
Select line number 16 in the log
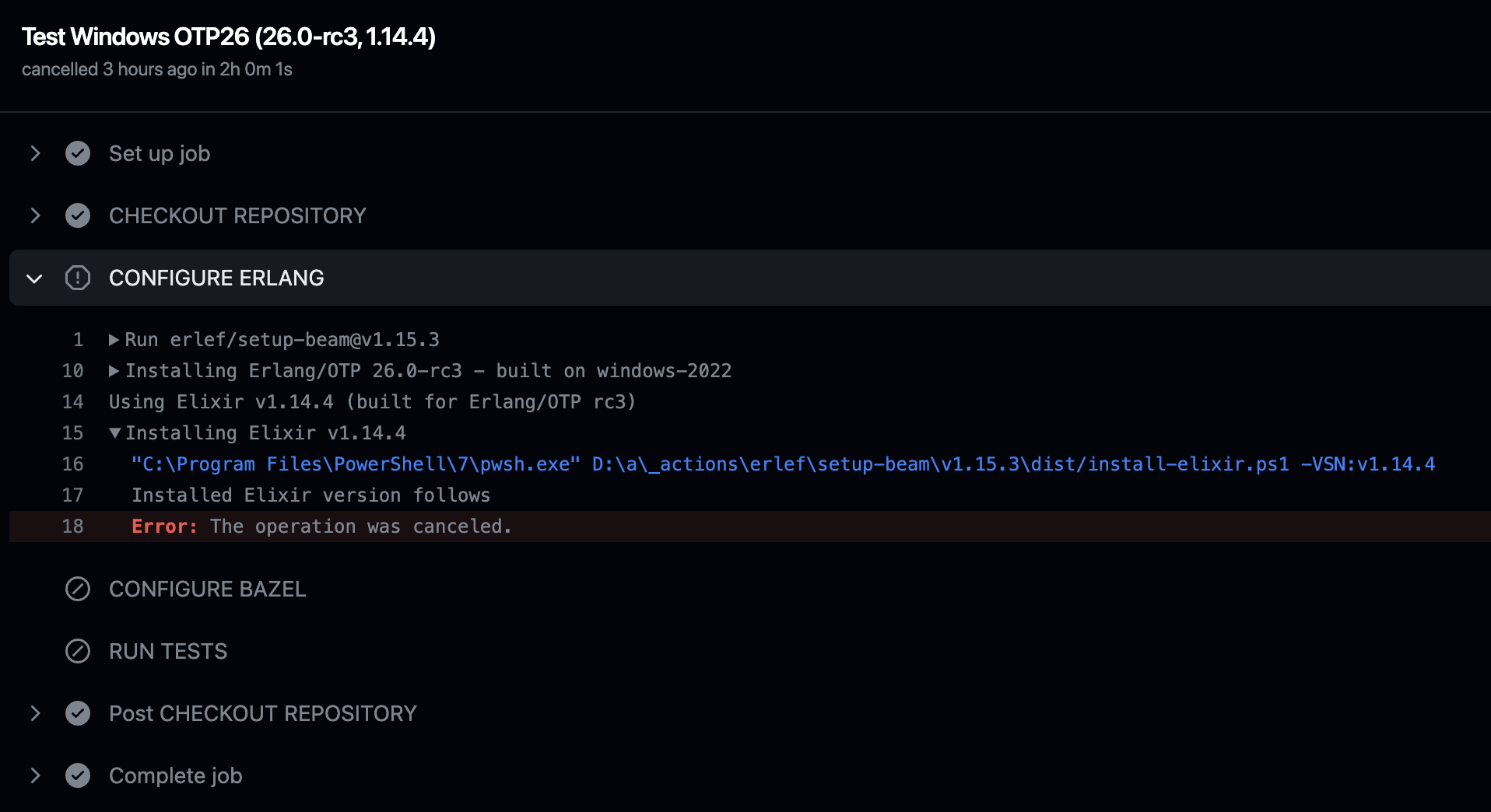tap(73, 464)
